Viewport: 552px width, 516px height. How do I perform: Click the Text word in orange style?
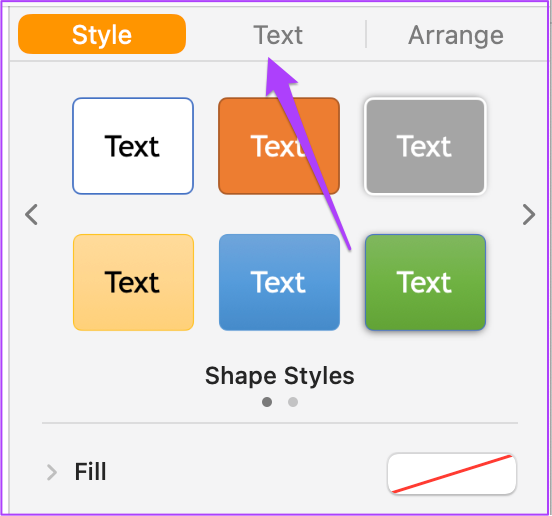pos(278,146)
